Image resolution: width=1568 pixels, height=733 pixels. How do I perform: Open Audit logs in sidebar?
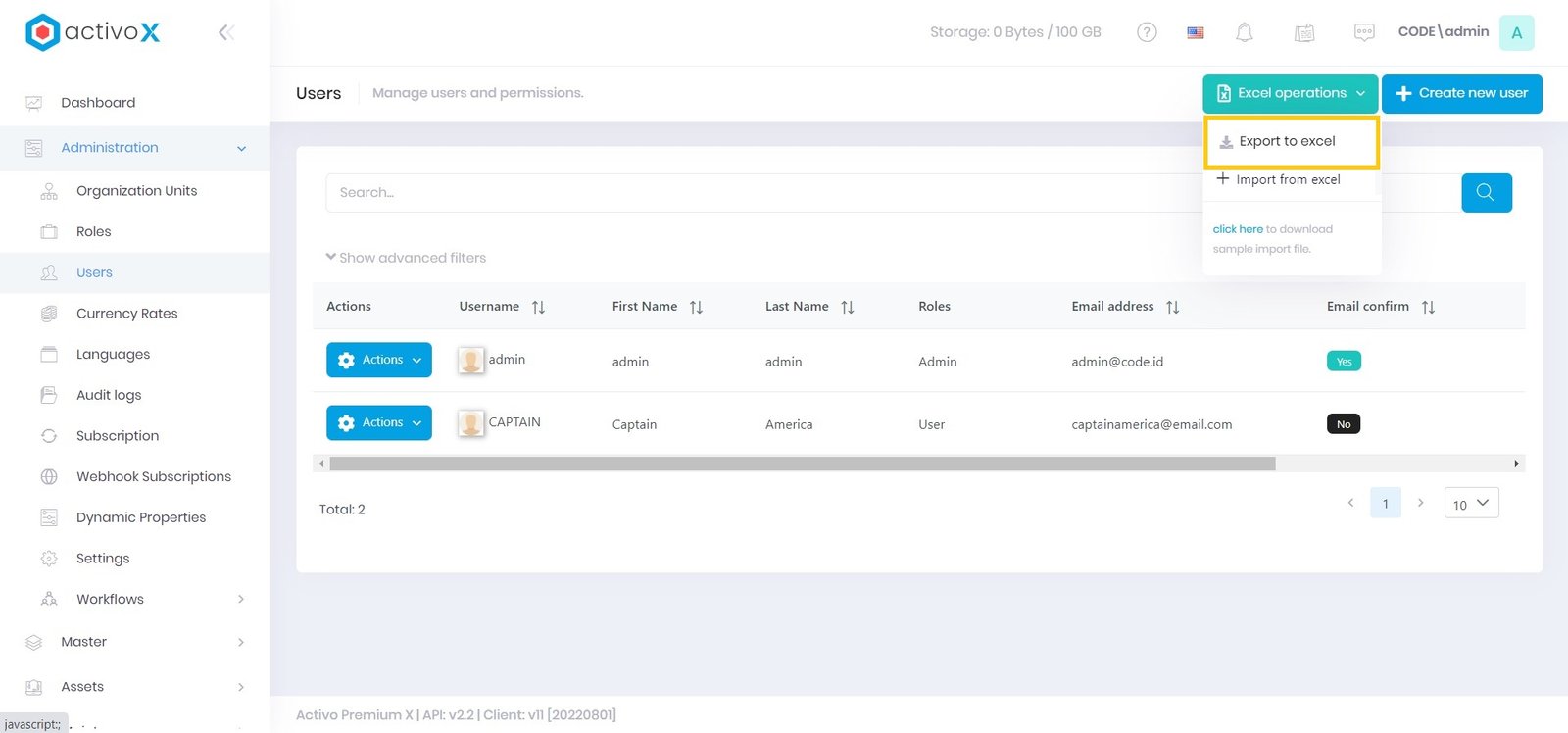pos(109,395)
